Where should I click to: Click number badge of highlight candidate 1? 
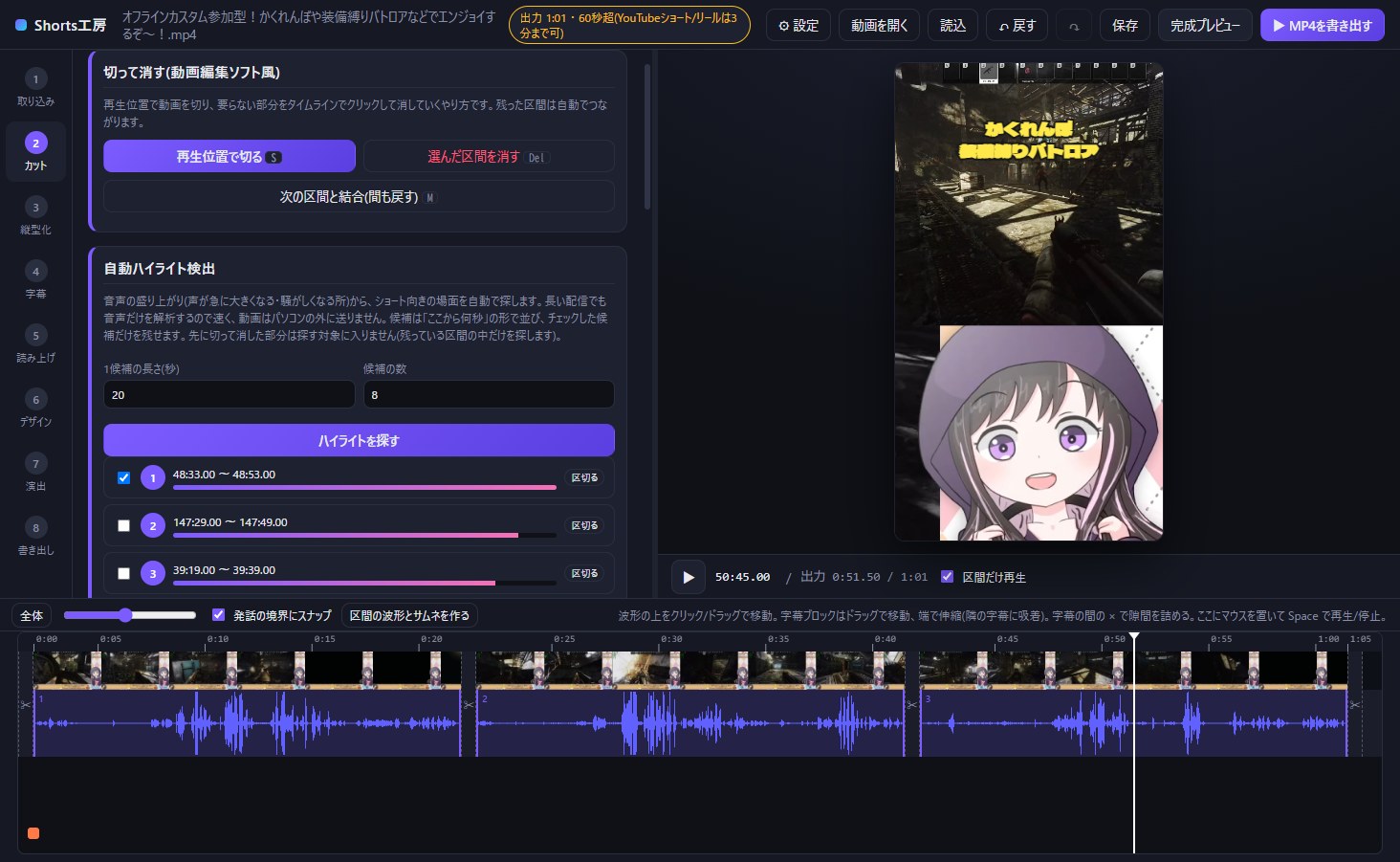point(153,477)
